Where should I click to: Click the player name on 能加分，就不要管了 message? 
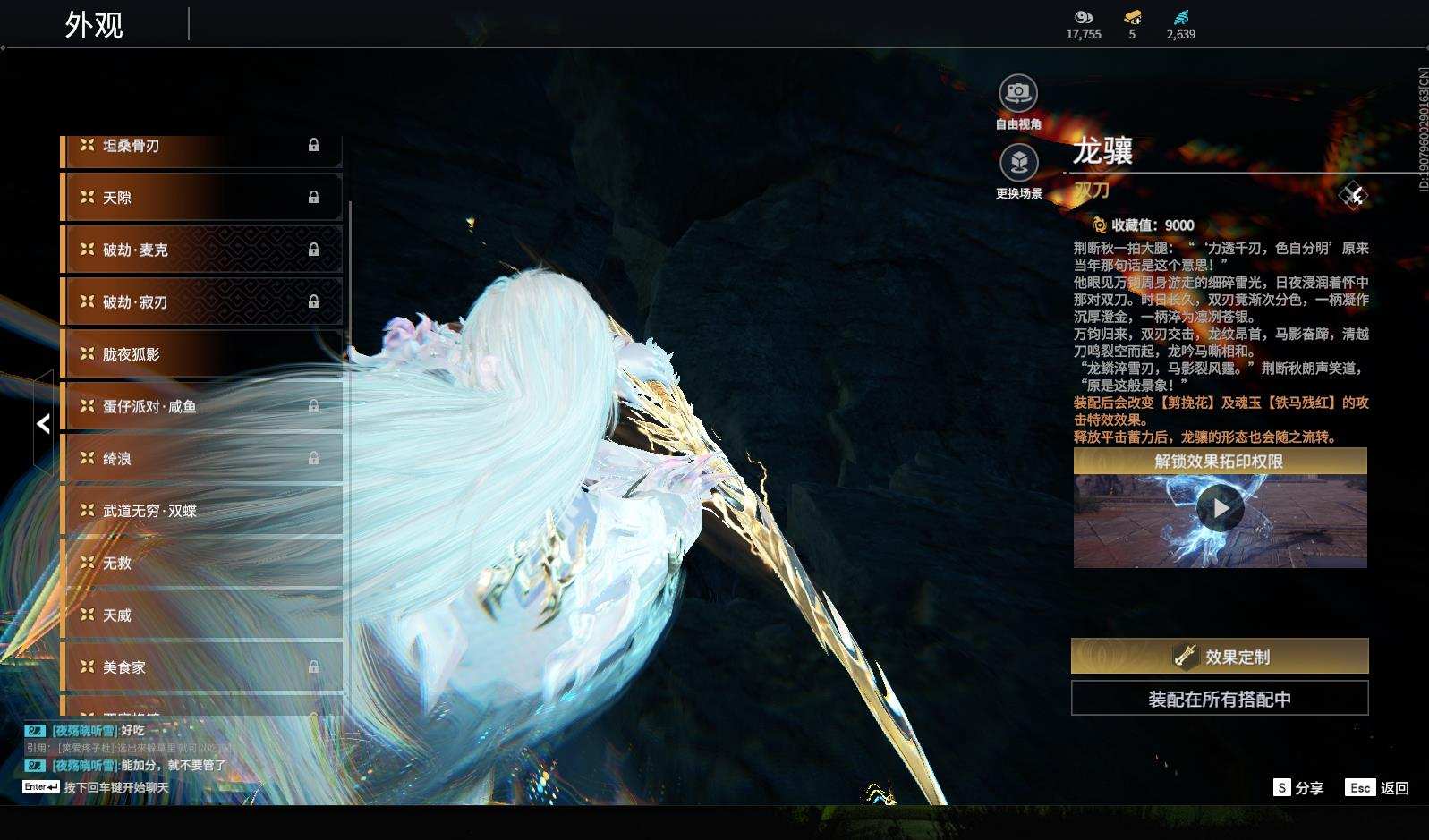(85, 766)
